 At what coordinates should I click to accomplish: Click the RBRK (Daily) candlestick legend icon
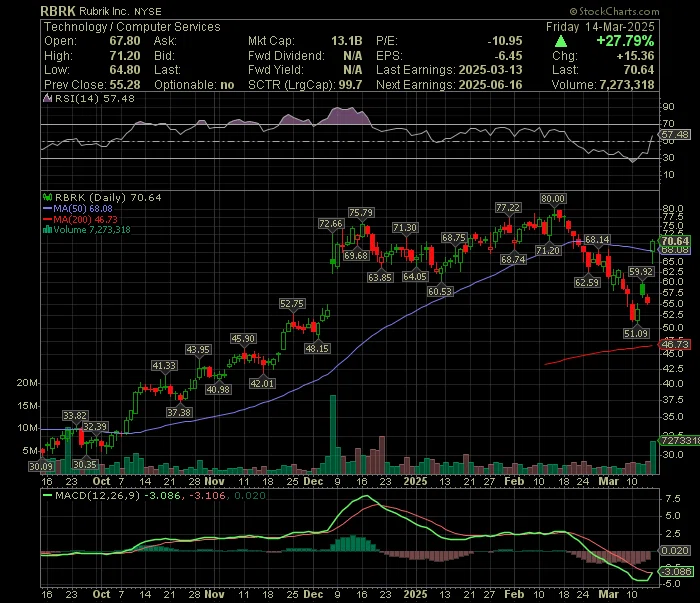pos(47,197)
